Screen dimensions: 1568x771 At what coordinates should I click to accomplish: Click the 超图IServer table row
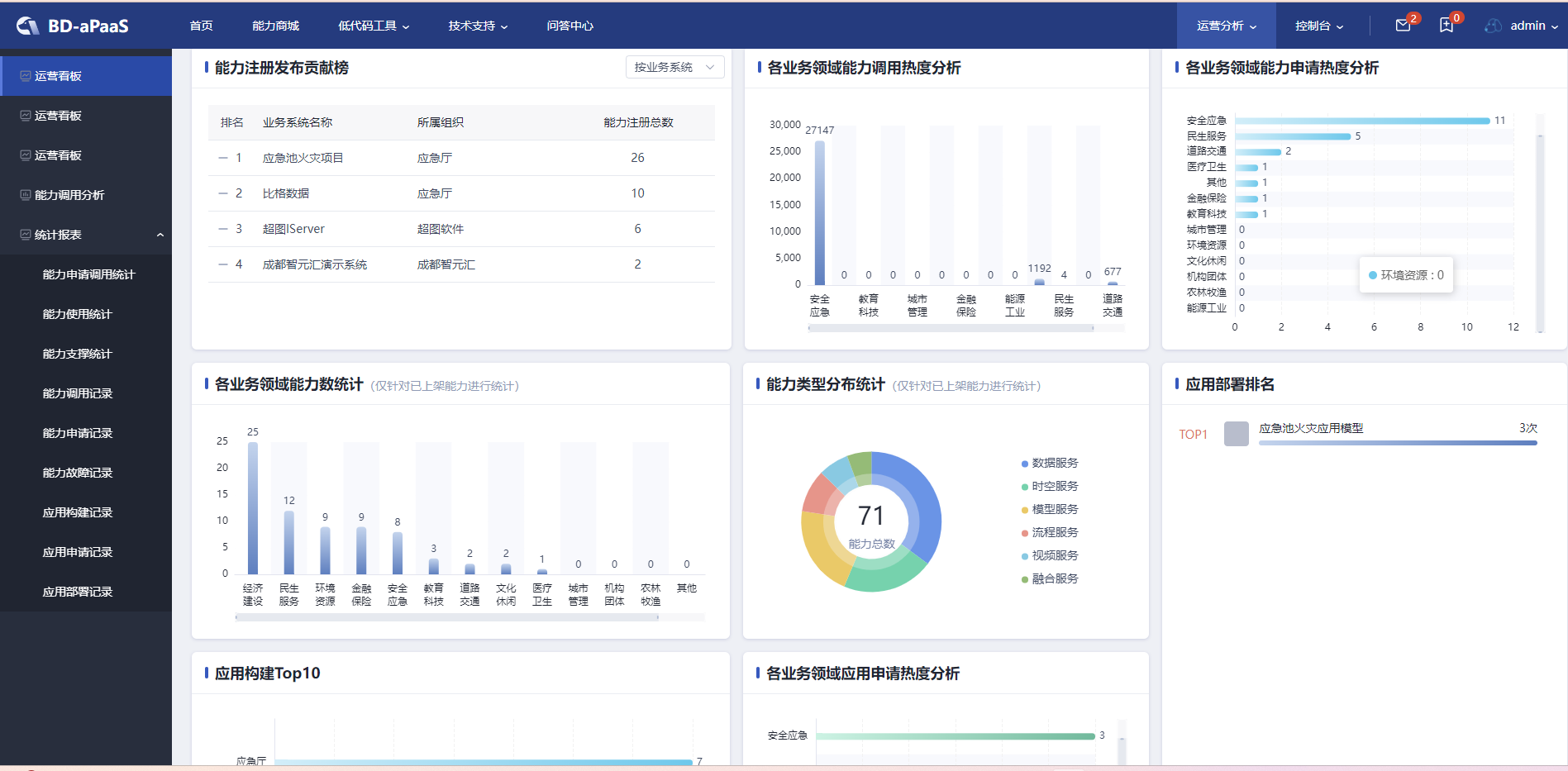pos(461,229)
